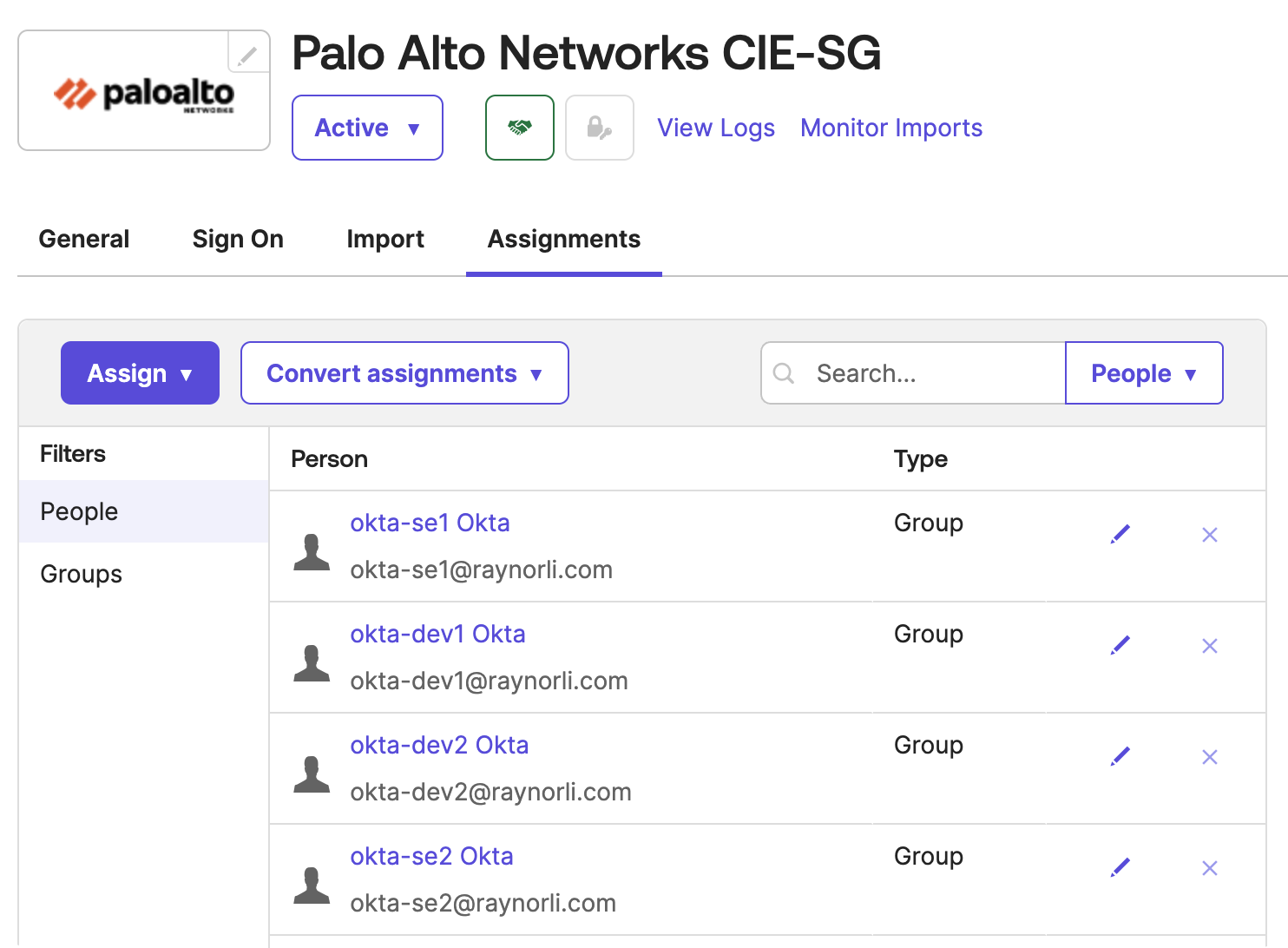Viewport: 1288px width, 948px height.
Task: Select the Groups filter in the sidebar
Action: [143, 574]
